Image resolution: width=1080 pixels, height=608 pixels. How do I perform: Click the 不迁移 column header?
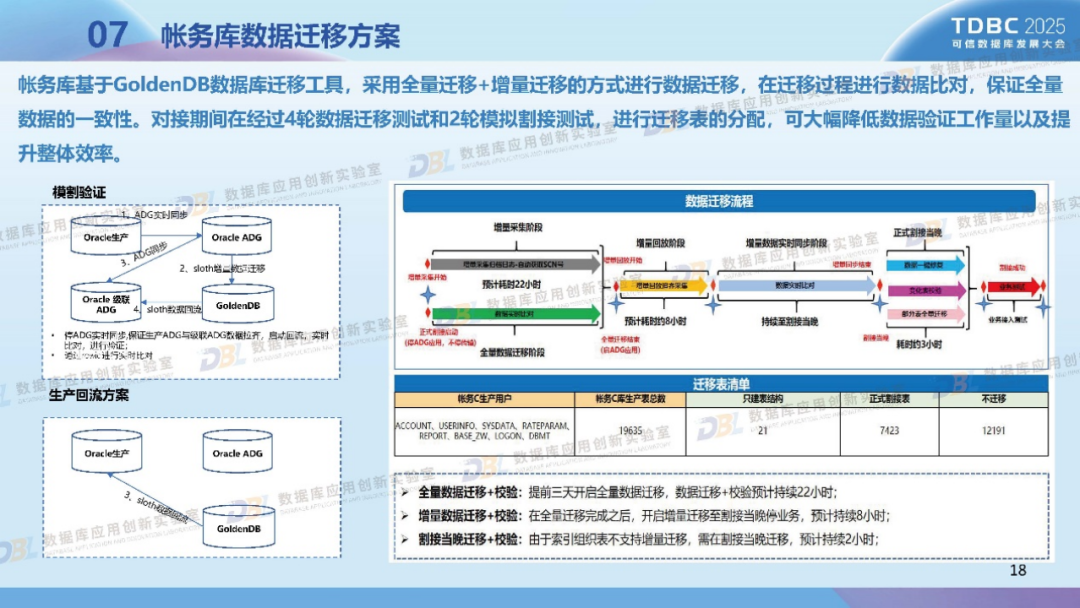coord(993,399)
